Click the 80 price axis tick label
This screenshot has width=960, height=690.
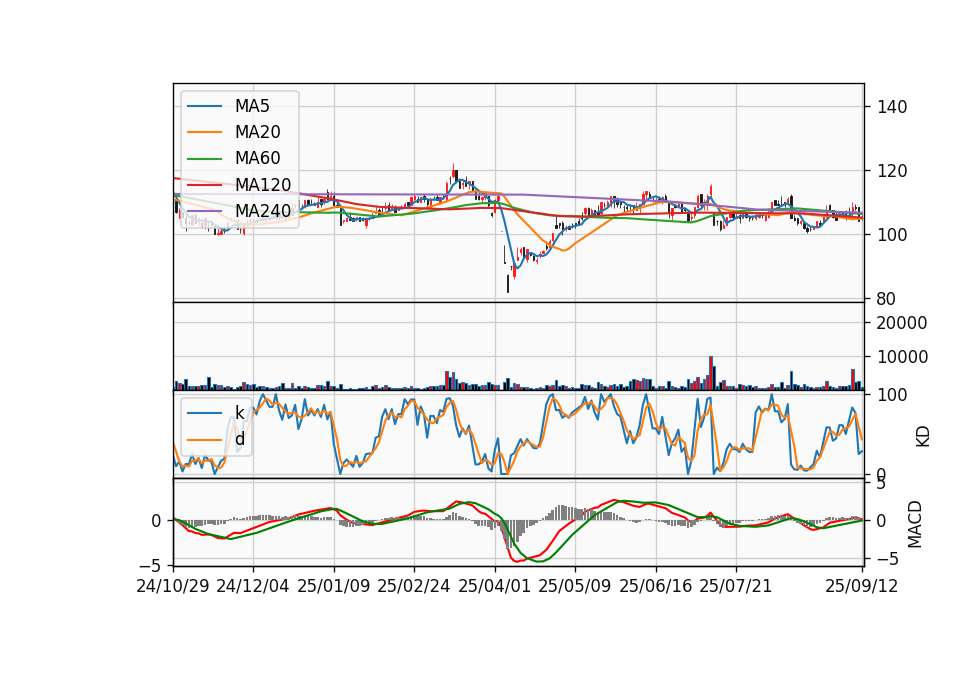click(x=887, y=299)
